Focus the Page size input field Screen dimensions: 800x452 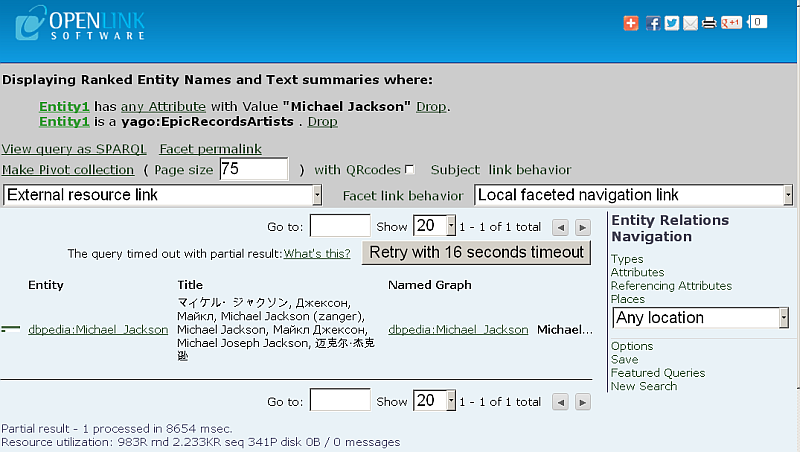254,169
